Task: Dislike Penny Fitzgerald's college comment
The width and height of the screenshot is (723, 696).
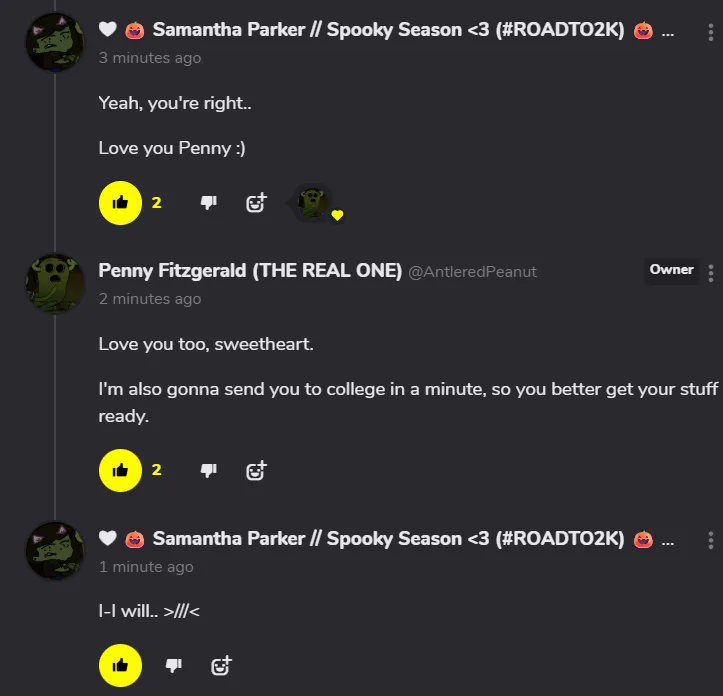Action: [208, 470]
